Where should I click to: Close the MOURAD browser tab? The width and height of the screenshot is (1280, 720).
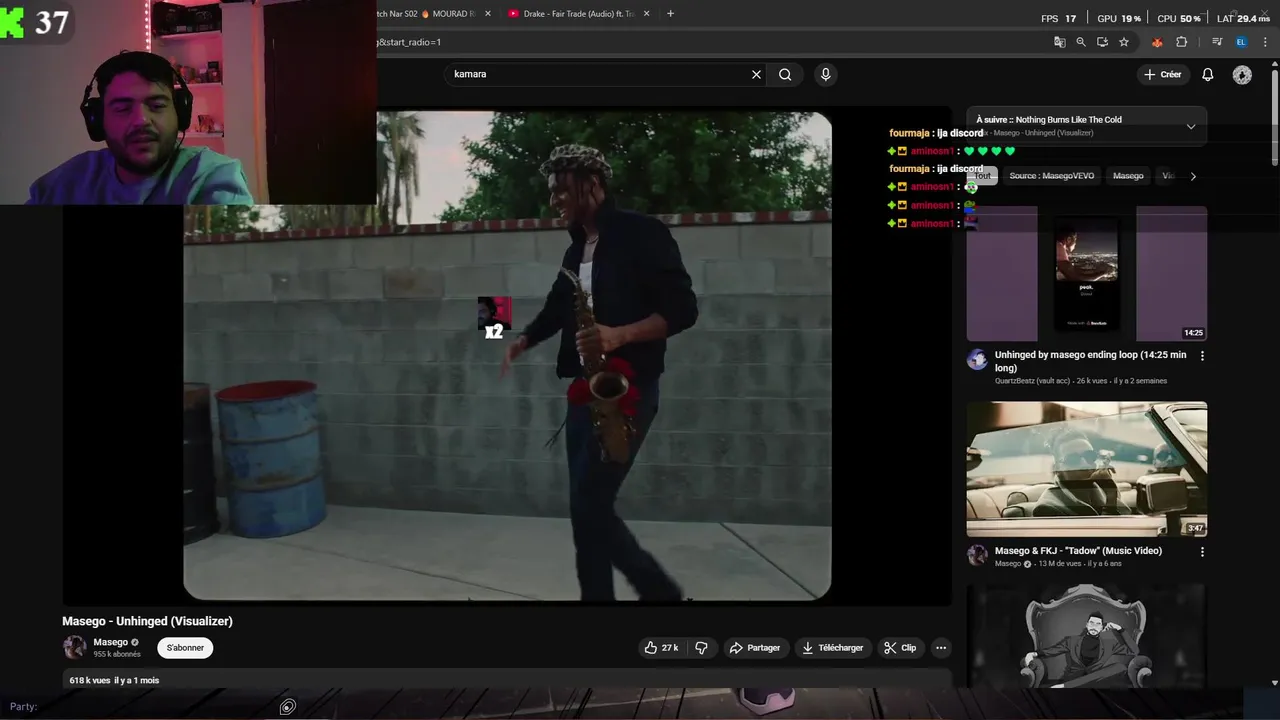coord(488,14)
